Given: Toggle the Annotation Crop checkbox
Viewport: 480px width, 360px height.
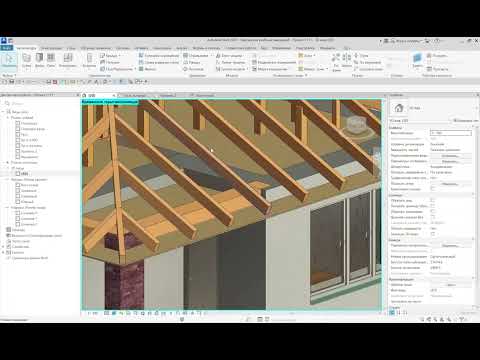Looking at the screenshot, I should [433, 211].
